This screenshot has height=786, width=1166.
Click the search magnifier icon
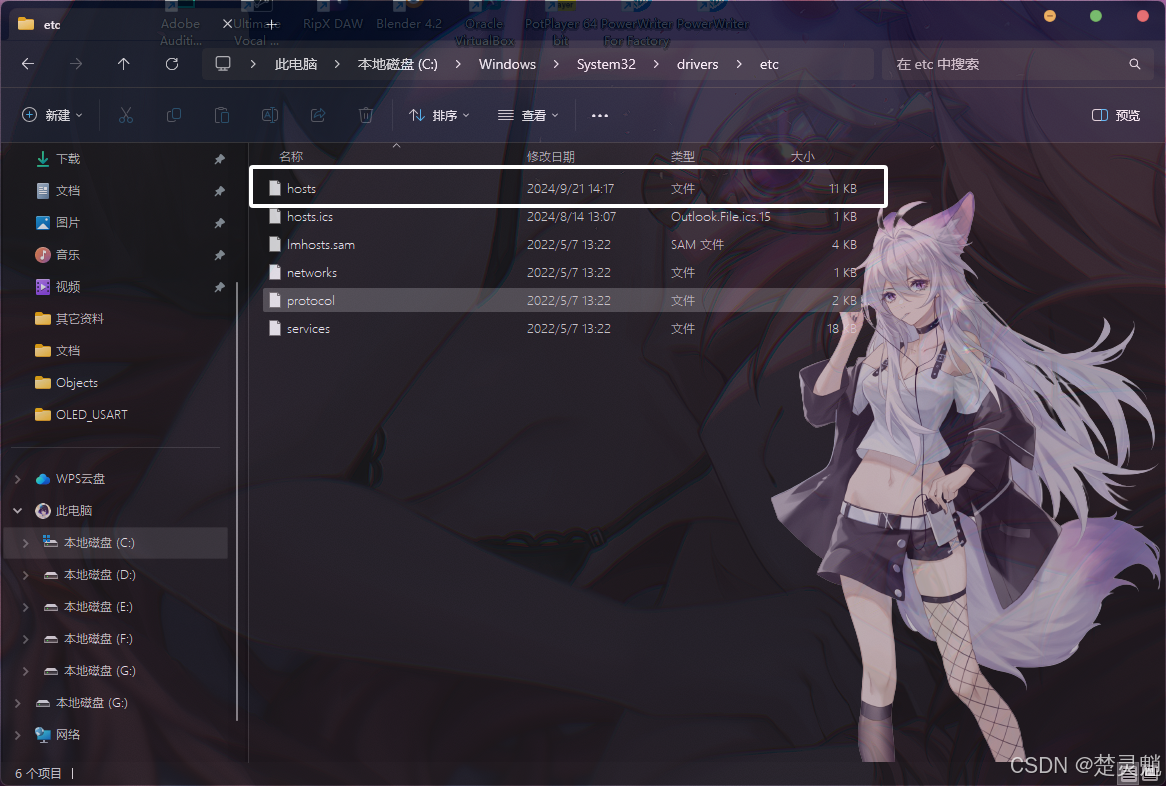1135,64
